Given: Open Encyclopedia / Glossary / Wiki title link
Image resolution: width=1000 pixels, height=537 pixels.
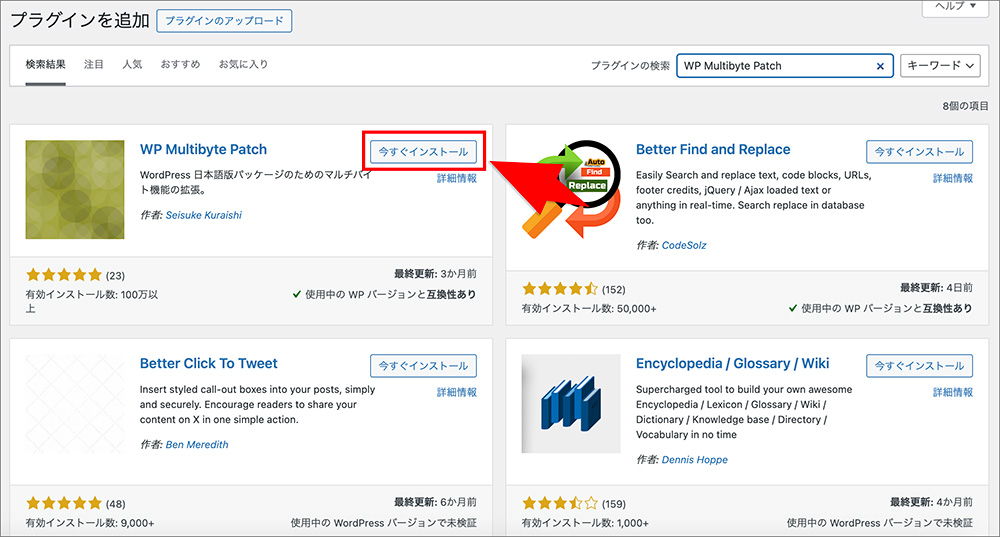Looking at the screenshot, I should [x=733, y=364].
